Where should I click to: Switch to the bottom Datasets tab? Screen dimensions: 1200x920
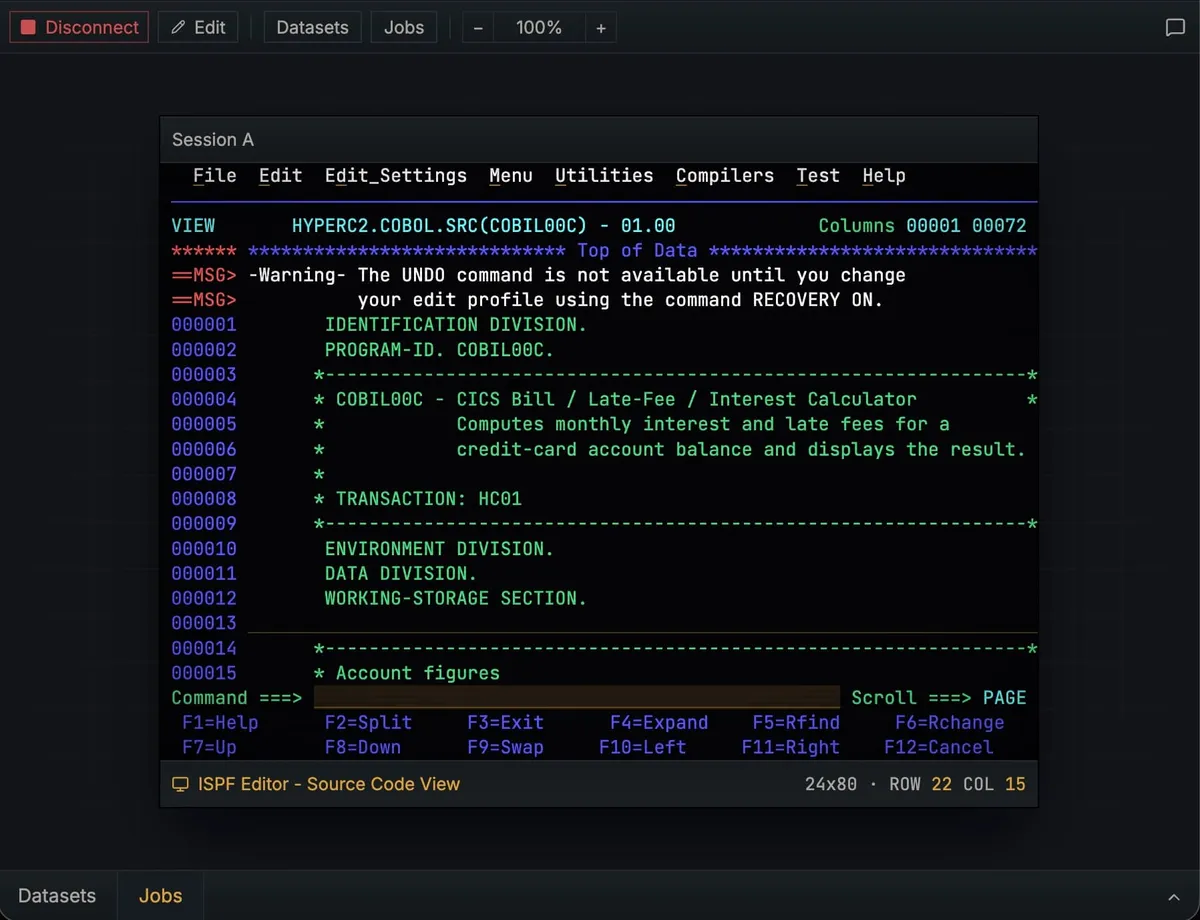click(57, 895)
